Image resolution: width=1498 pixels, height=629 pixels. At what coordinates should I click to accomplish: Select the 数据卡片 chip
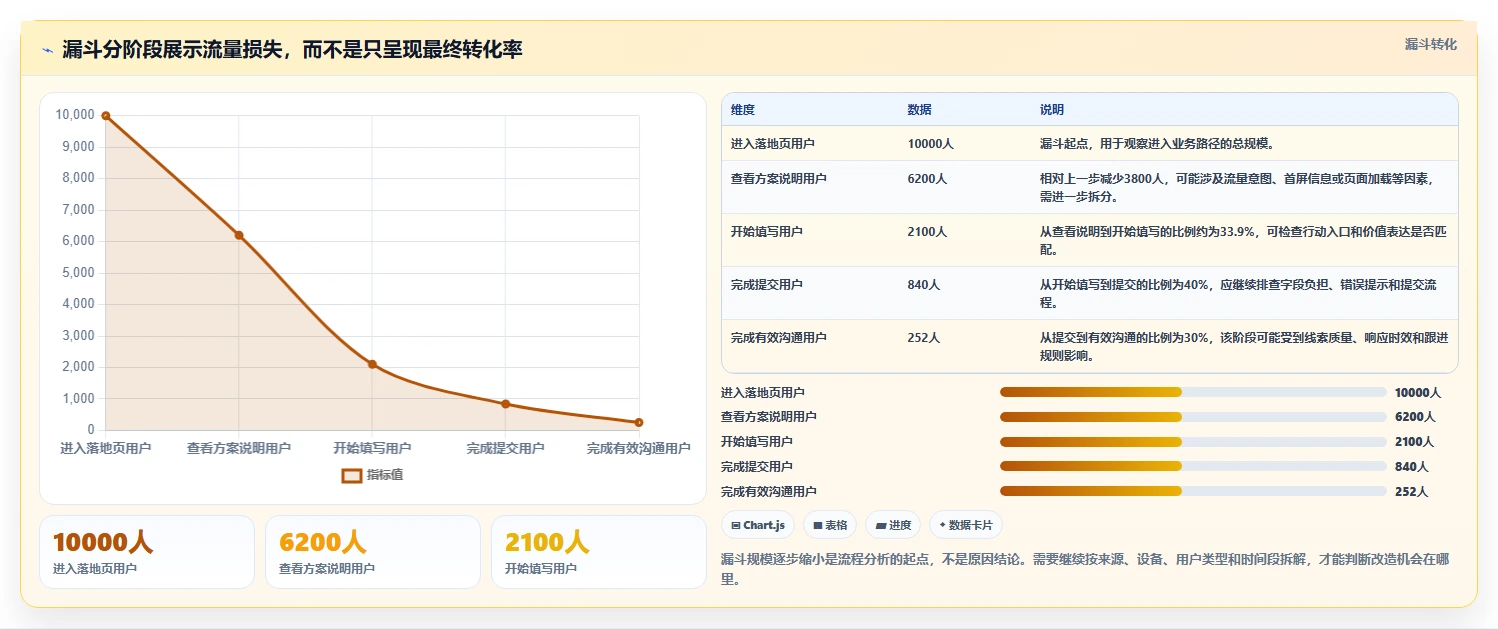(x=965, y=525)
